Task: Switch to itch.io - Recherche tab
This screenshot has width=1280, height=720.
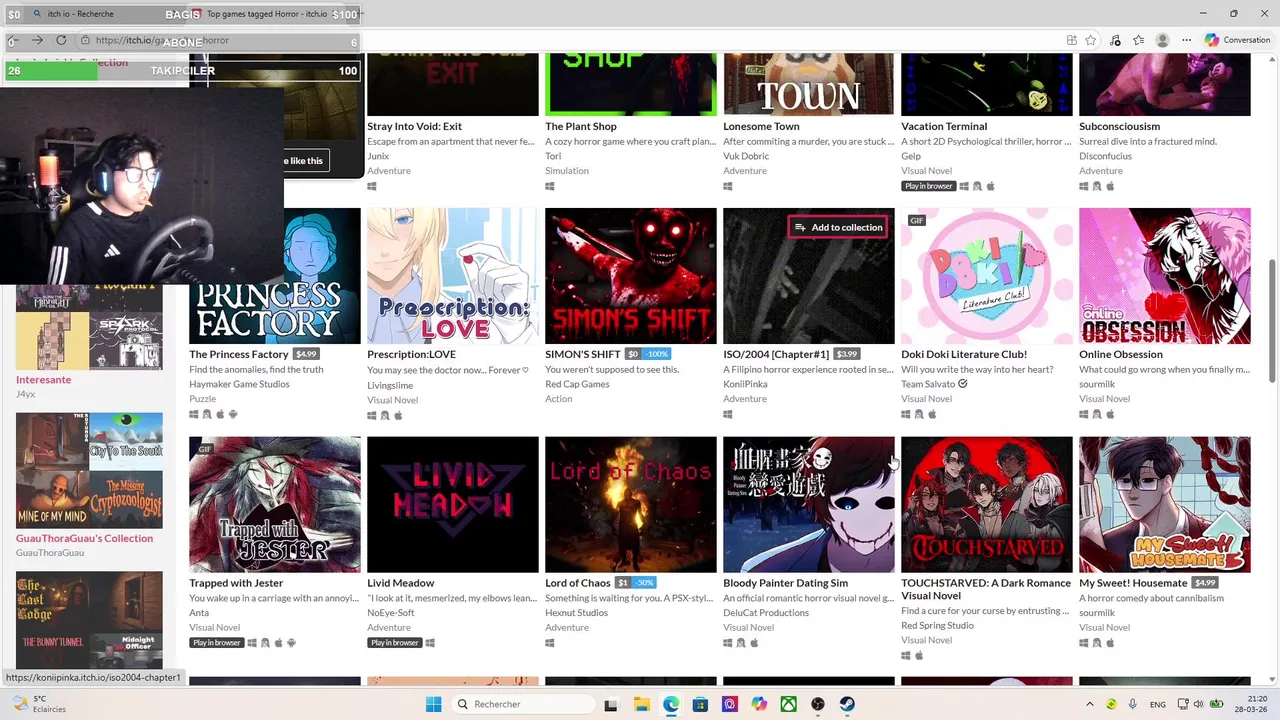Action: [x=80, y=14]
